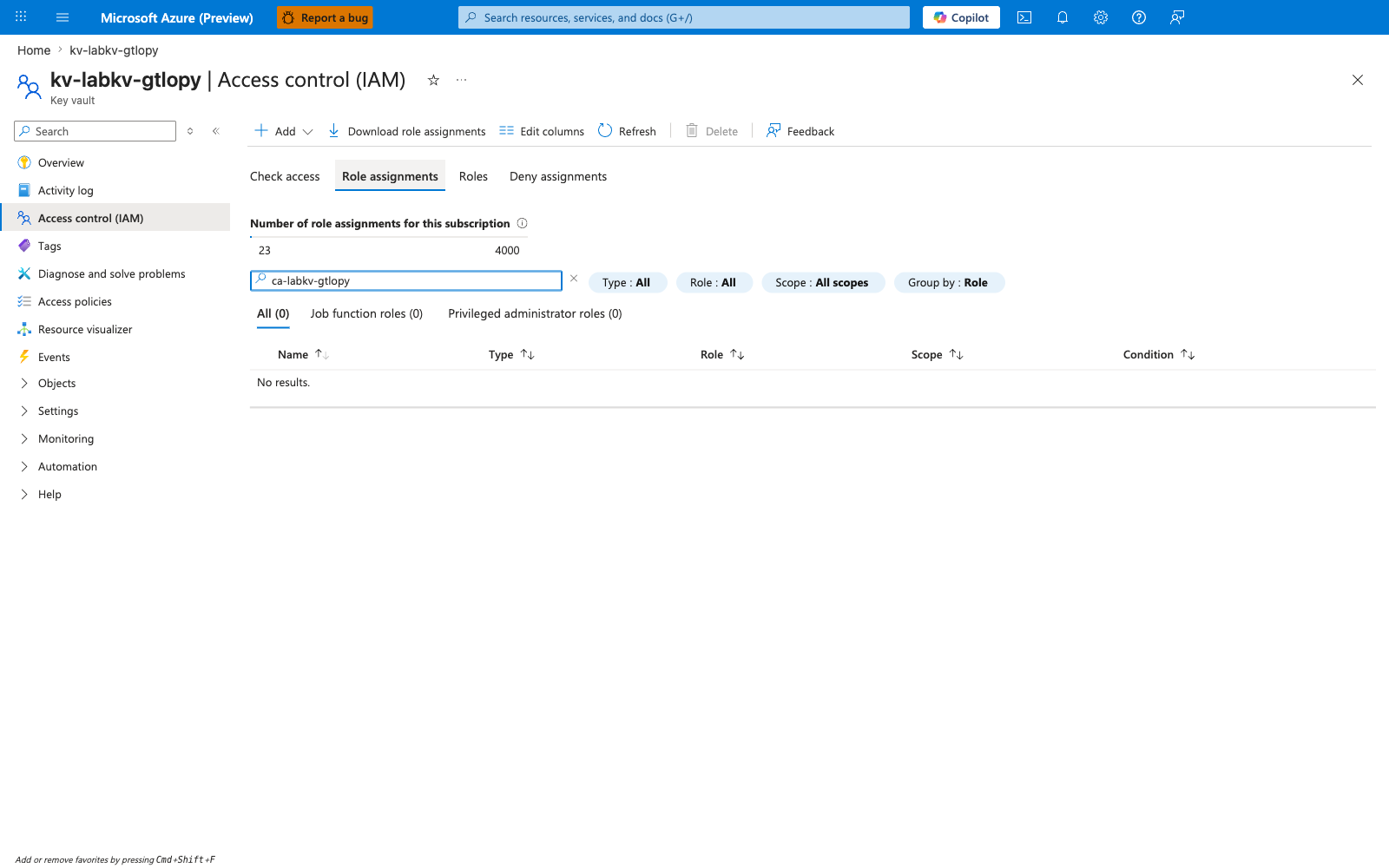1389x868 pixels.
Task: Open the Copilot button
Action: pyautogui.click(x=961, y=17)
